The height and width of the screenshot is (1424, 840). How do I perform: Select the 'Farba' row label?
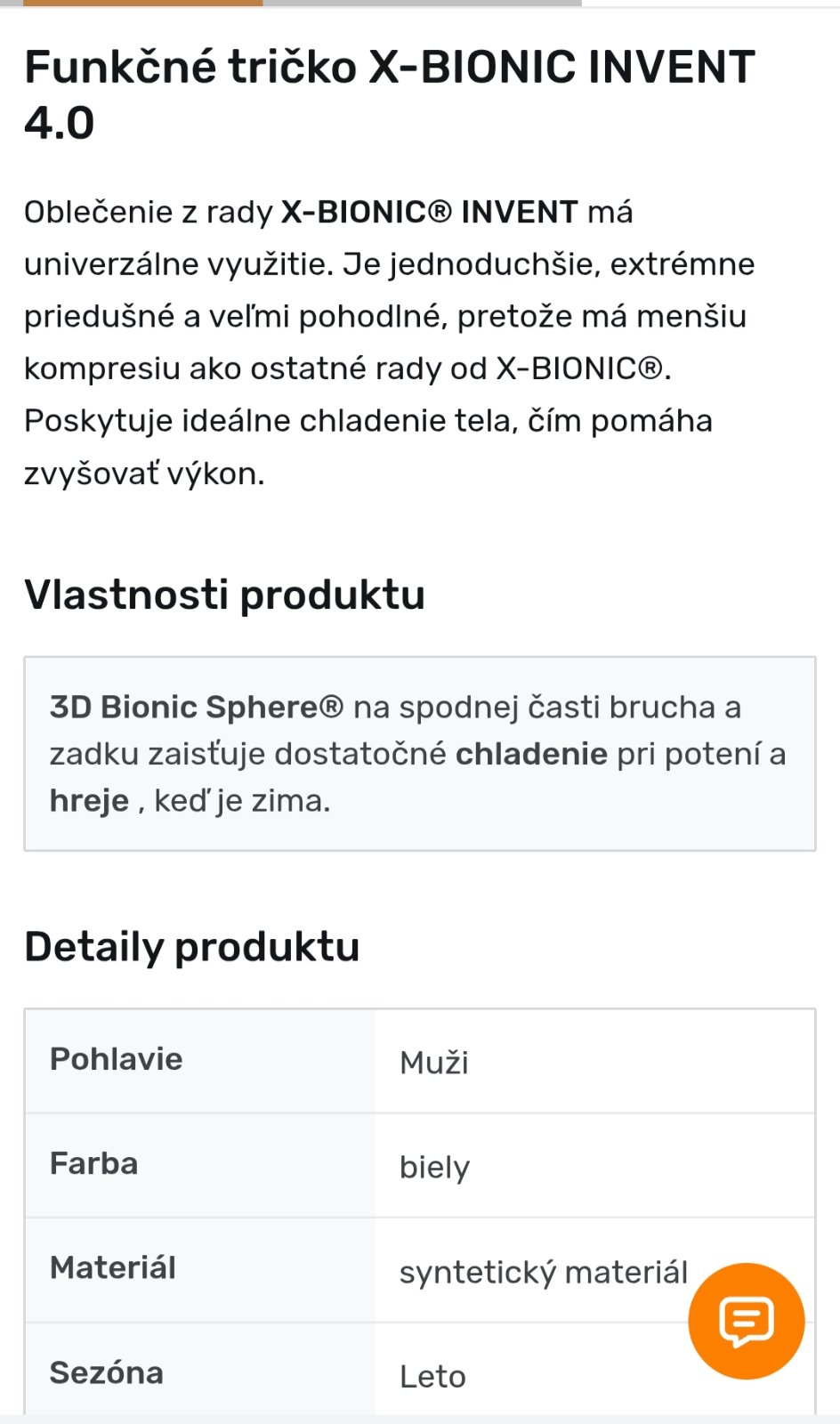93,1164
